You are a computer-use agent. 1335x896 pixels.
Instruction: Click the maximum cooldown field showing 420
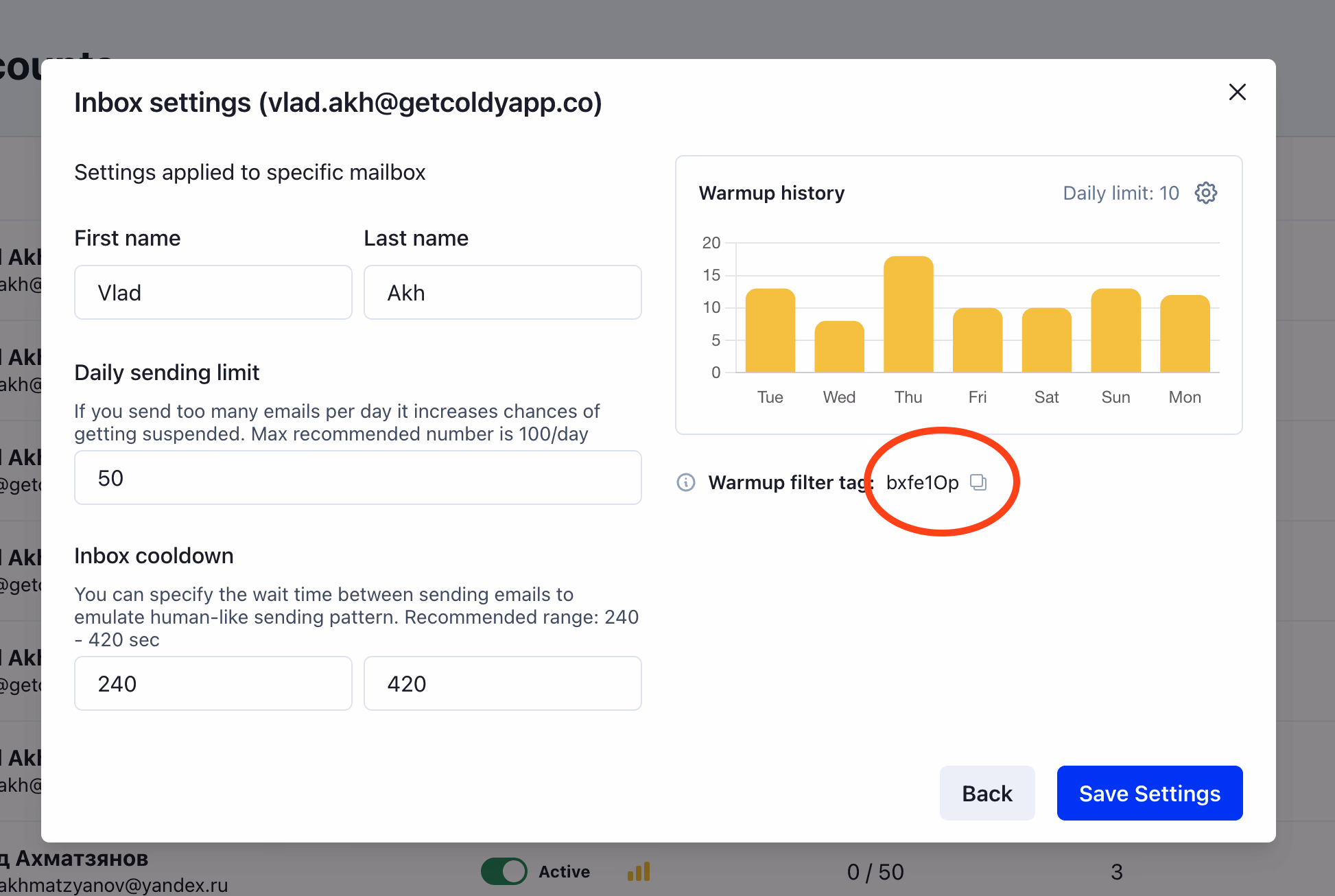pyautogui.click(x=502, y=683)
